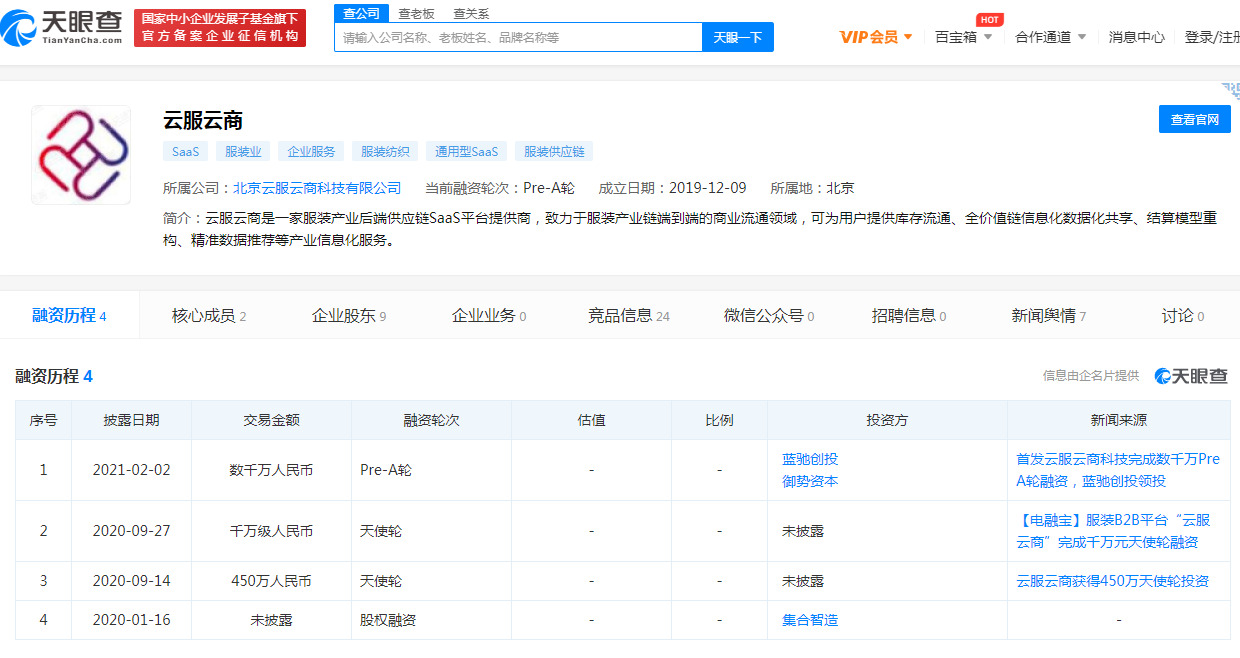The height and width of the screenshot is (658, 1240).
Task: Select the 查公司 search tab
Action: pos(361,13)
